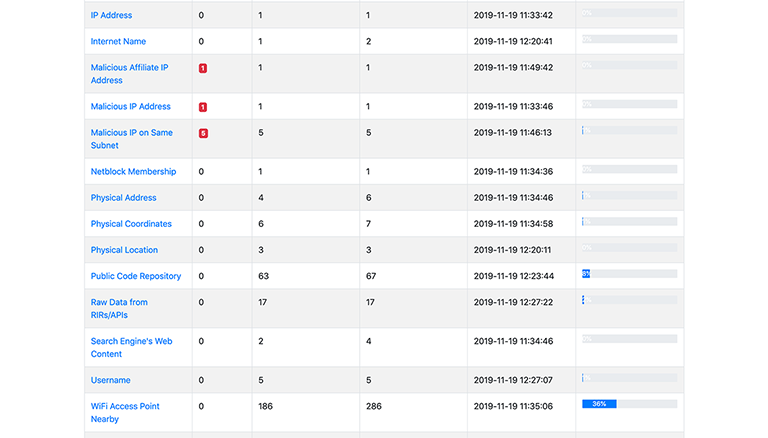
Task: Click red badge for Malicious Affiliate IP Address
Action: point(203,68)
